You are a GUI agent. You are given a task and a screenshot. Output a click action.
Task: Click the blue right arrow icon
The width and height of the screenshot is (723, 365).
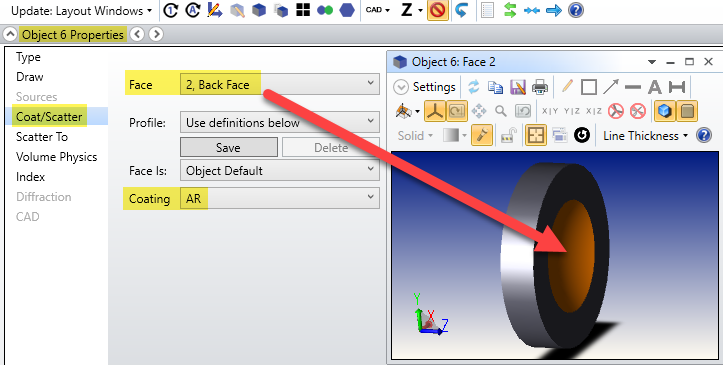(554, 10)
